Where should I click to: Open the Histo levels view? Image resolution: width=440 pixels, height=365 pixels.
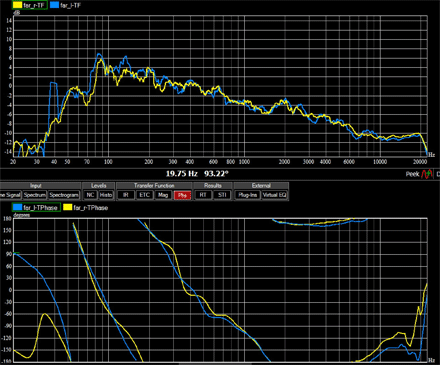[x=106, y=195]
